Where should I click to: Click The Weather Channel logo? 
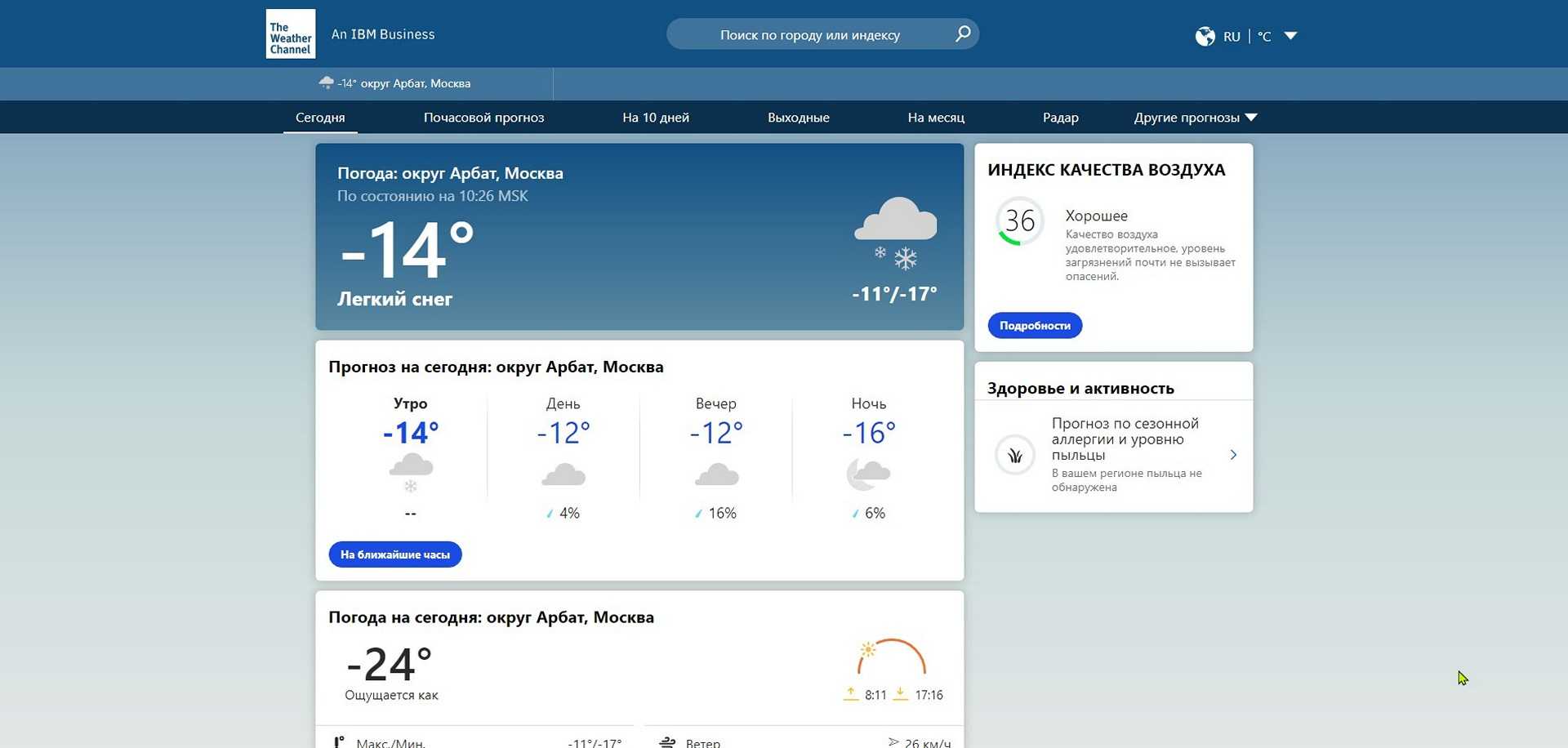point(291,34)
